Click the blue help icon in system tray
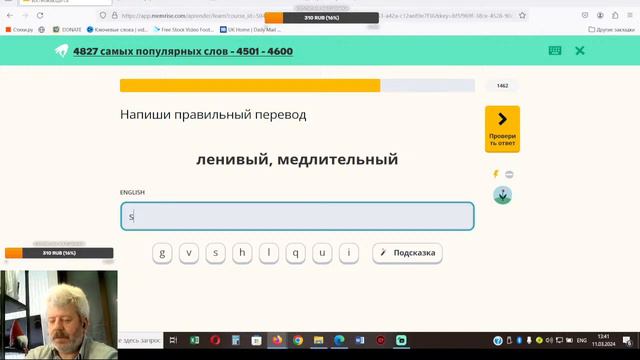The image size is (640, 360). pos(498,340)
